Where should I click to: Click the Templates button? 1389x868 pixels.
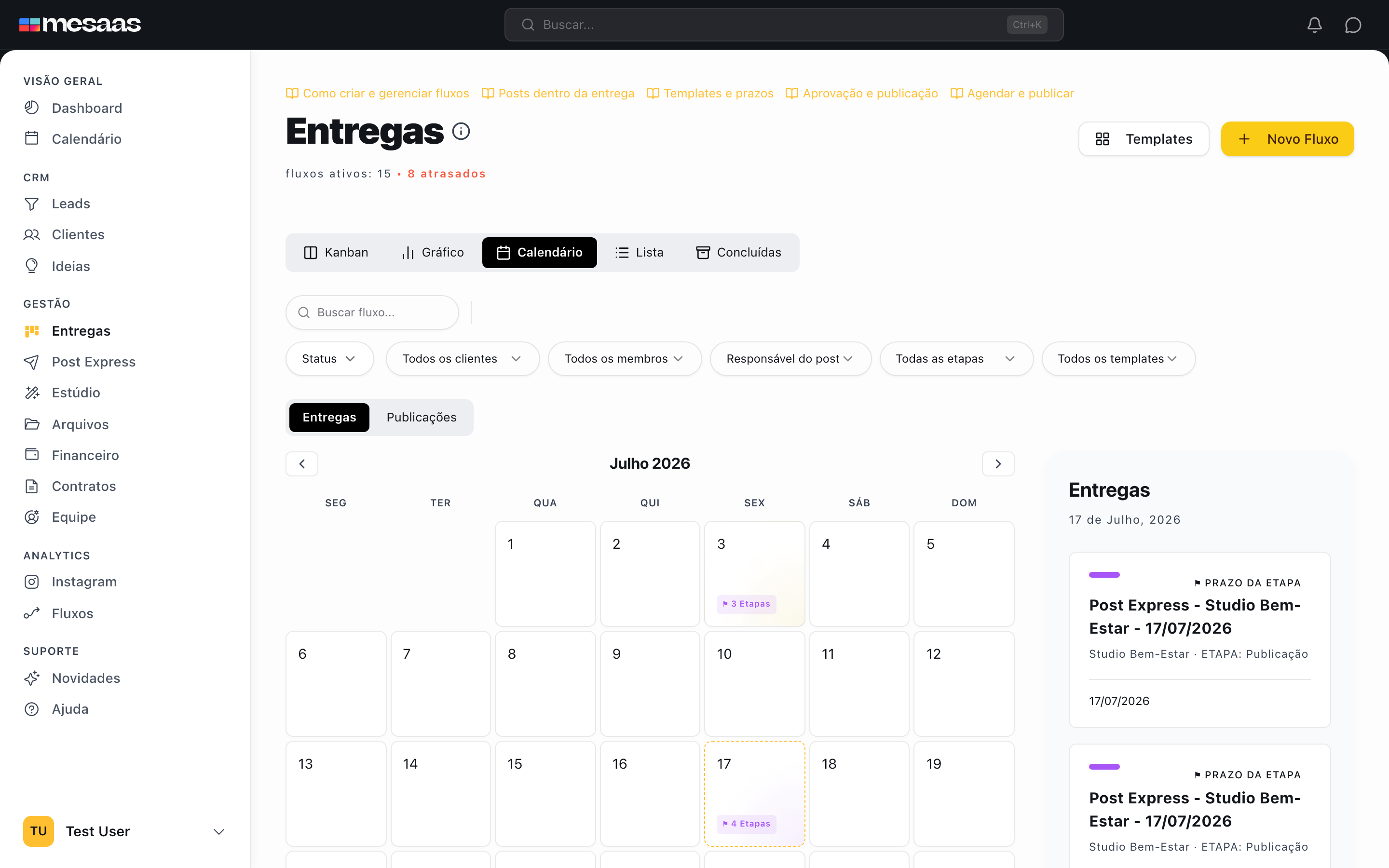pos(1144,139)
